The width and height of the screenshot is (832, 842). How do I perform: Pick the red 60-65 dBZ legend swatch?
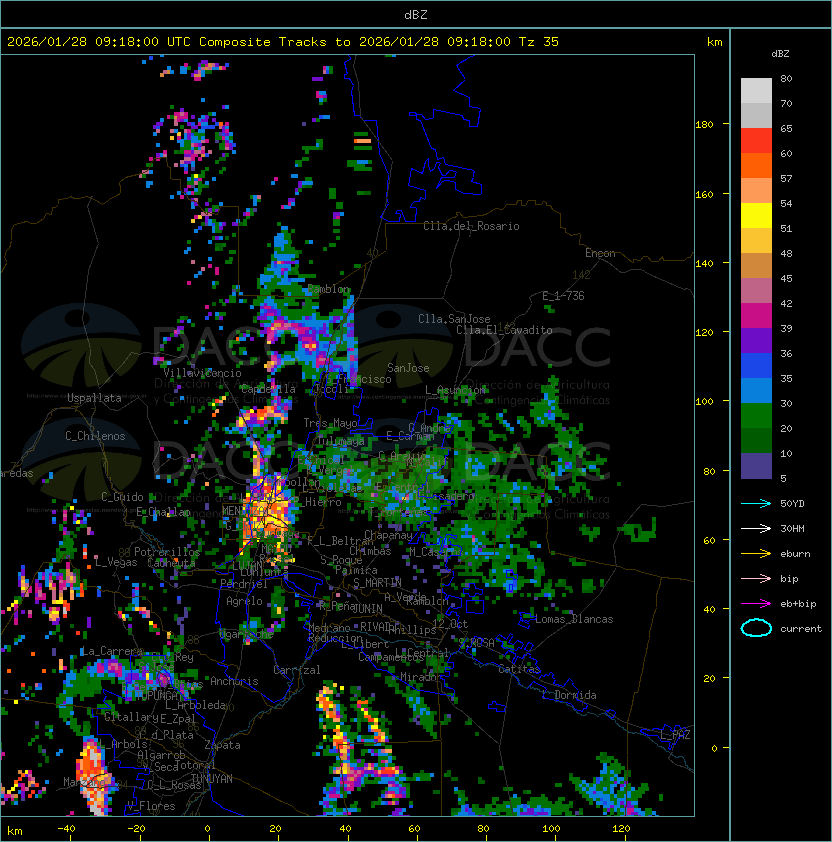[x=756, y=141]
